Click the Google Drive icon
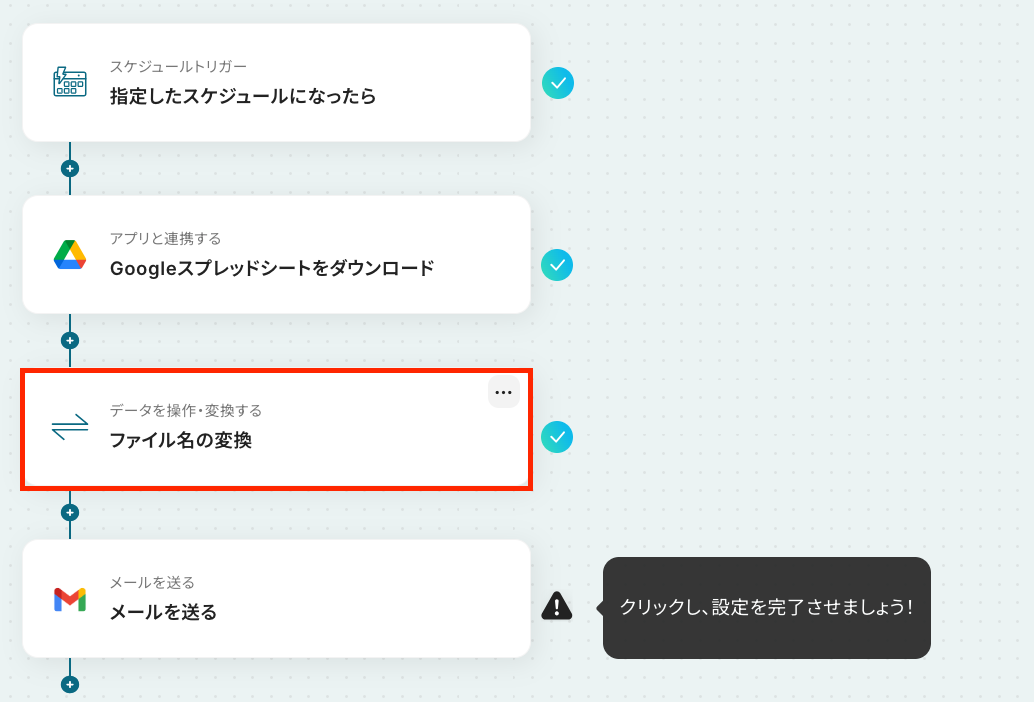 click(x=70, y=254)
